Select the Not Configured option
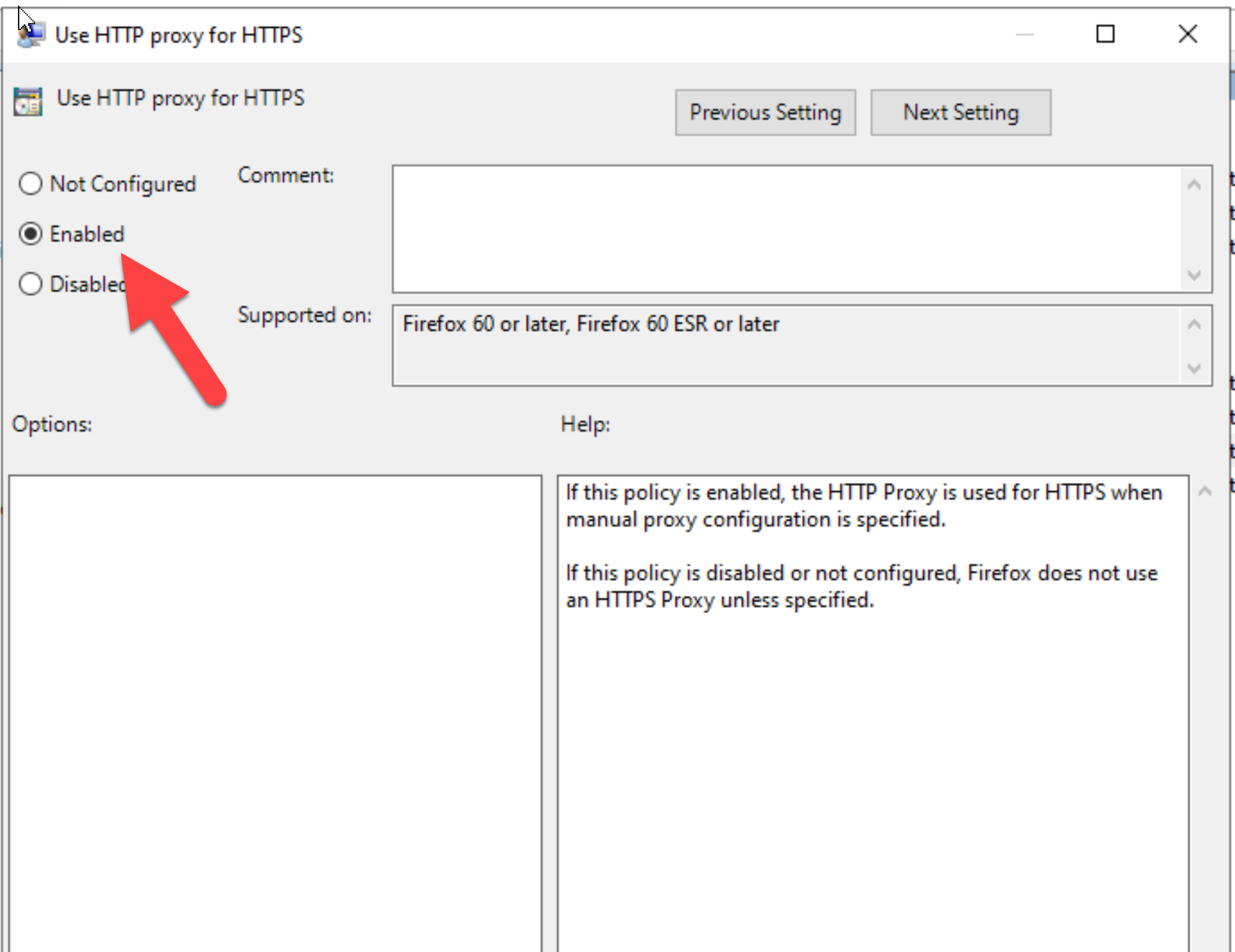The image size is (1235, 952). point(31,184)
